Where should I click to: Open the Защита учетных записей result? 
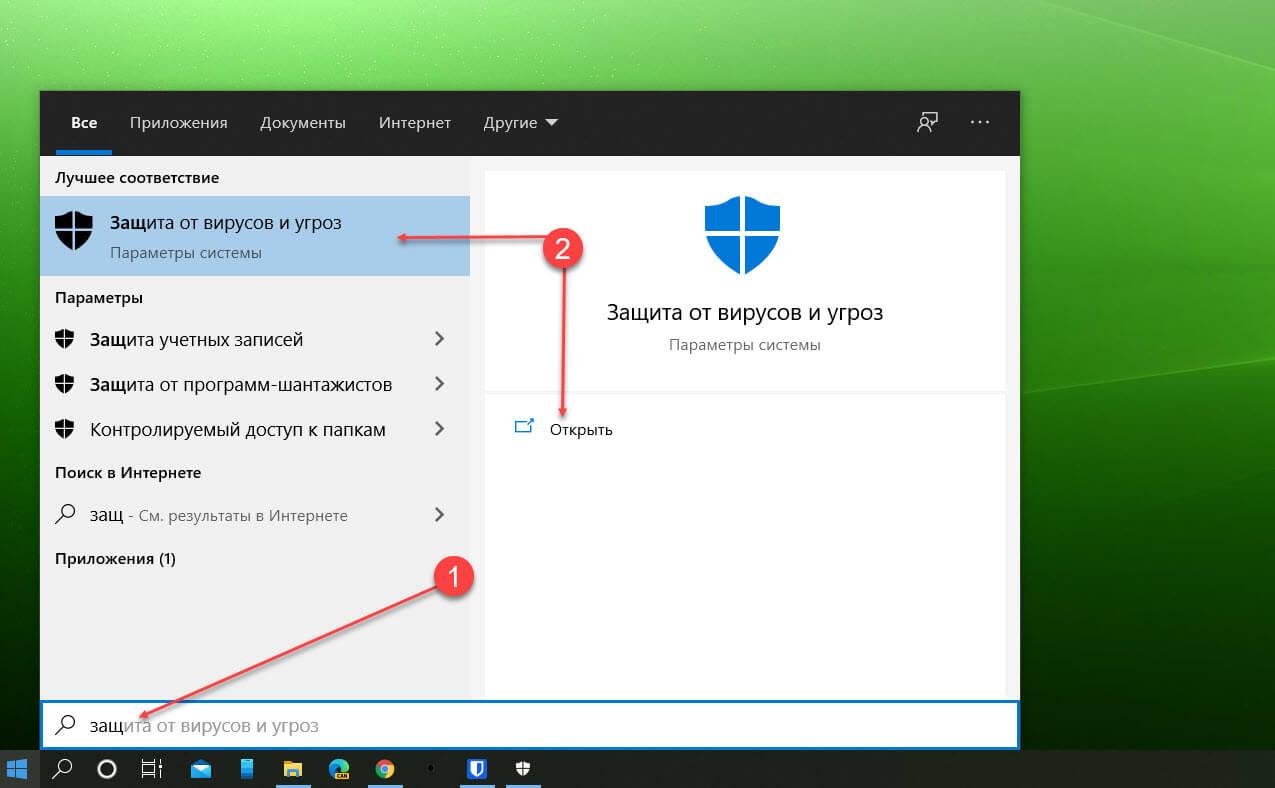click(x=255, y=339)
